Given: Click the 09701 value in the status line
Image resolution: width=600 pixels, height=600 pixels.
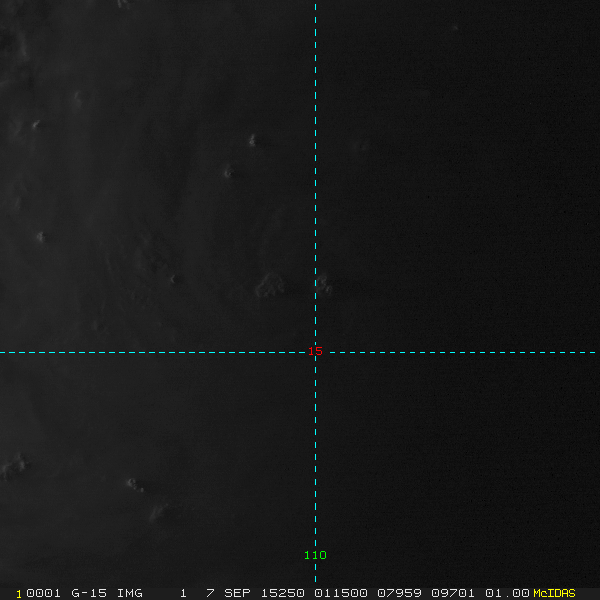Looking at the screenshot, I should point(453,593).
